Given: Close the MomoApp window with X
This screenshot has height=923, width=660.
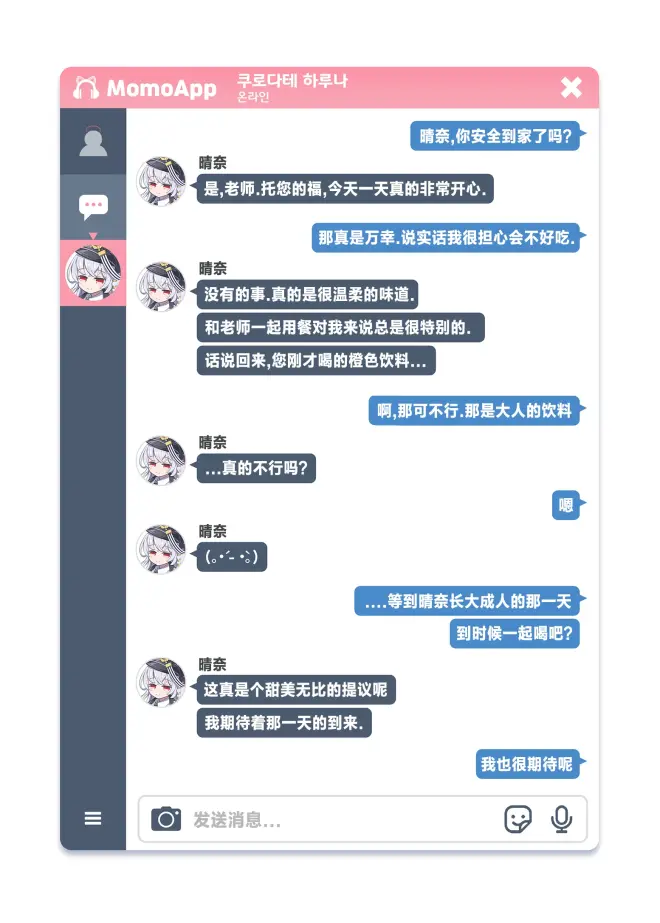Looking at the screenshot, I should [x=571, y=88].
